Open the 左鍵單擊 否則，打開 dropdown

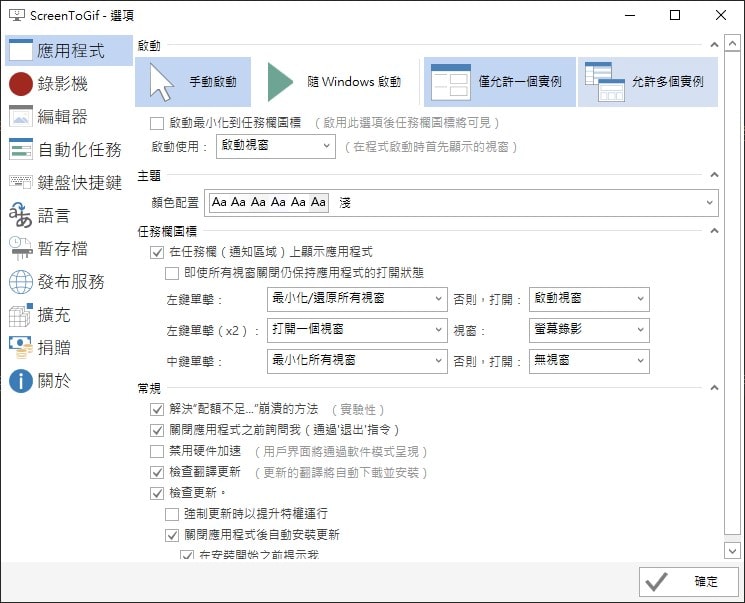point(589,299)
